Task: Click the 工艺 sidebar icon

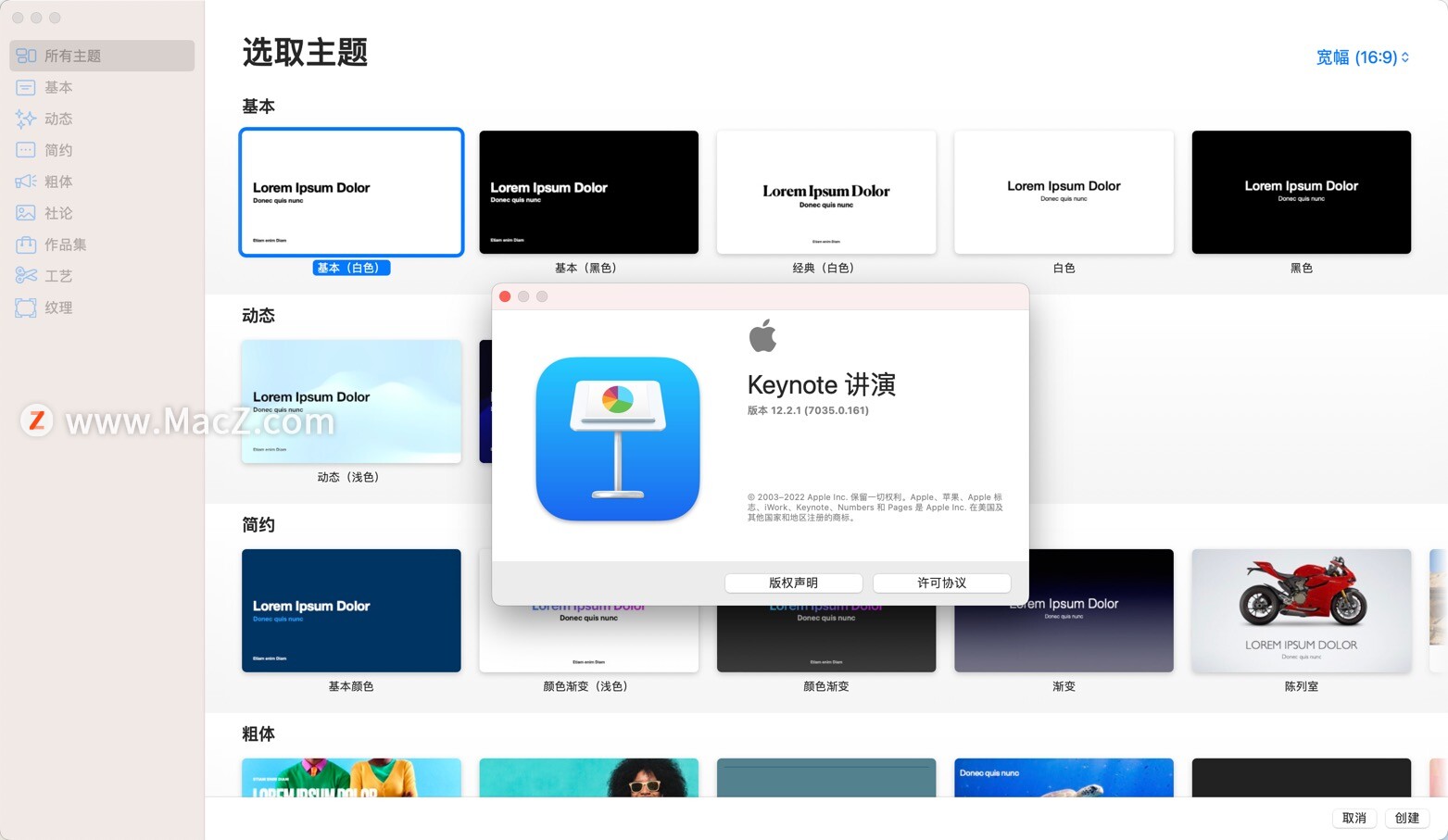Action: (25, 275)
